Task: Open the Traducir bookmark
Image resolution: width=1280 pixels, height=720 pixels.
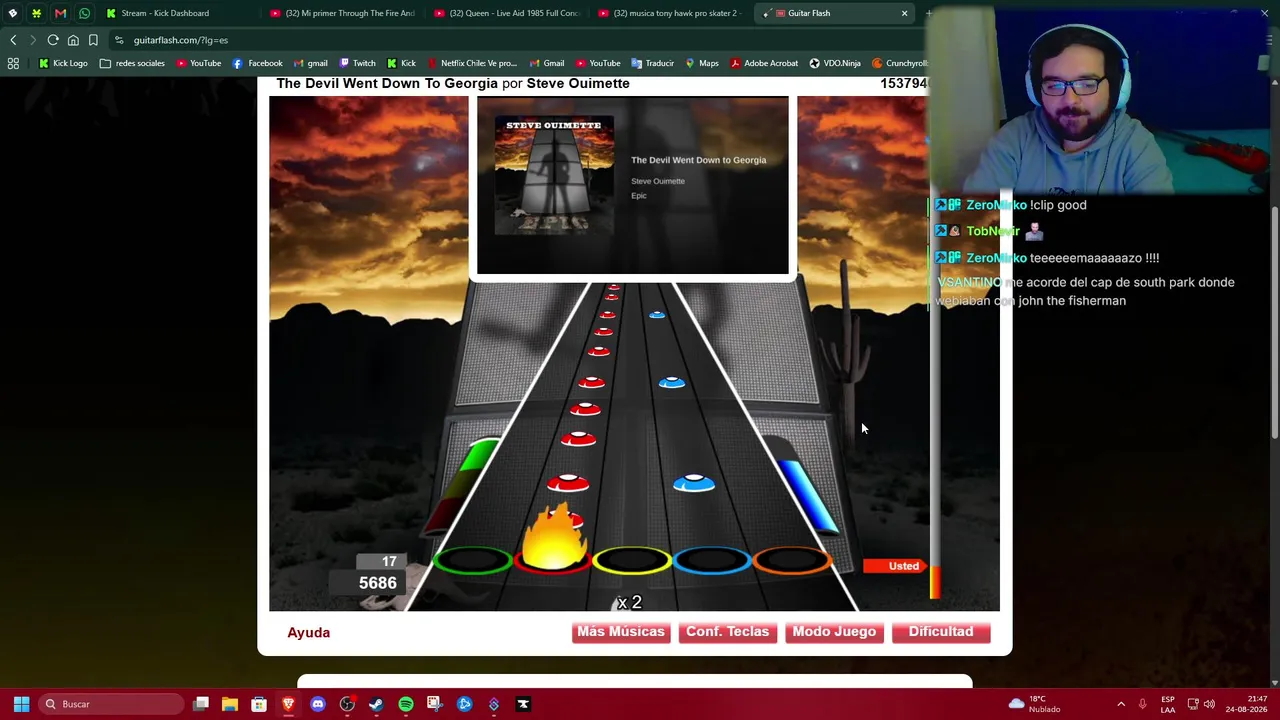Action: click(x=652, y=63)
